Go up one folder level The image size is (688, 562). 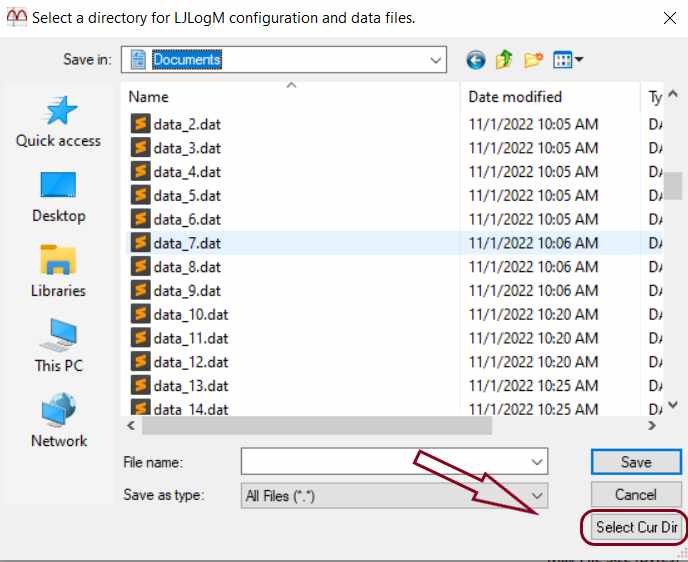(504, 60)
